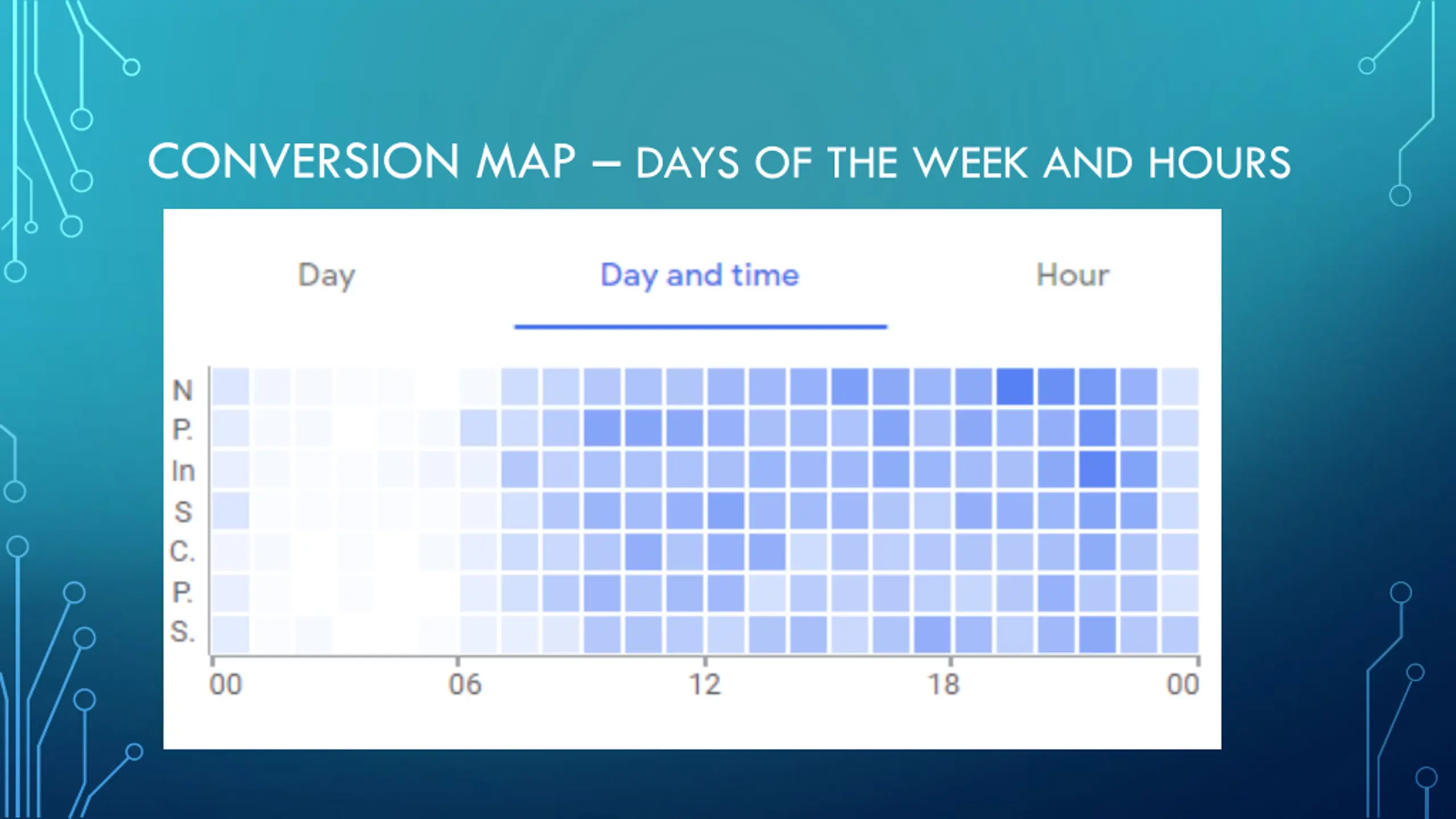Click the leftmost 00 axis label

pos(225,684)
